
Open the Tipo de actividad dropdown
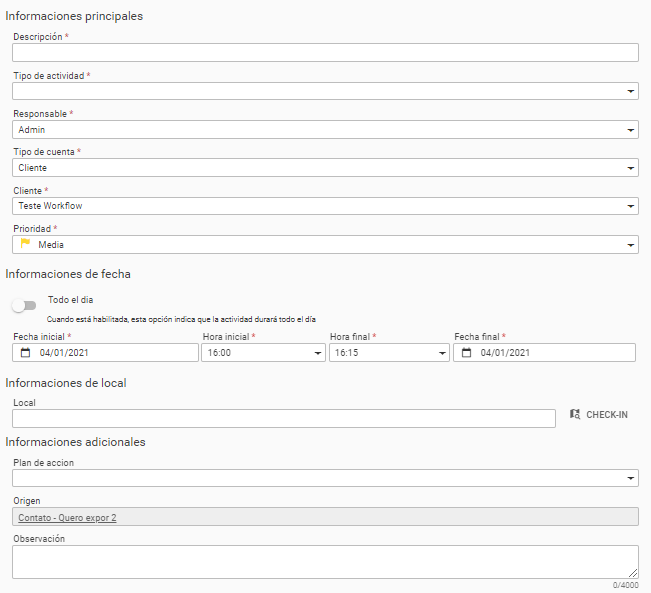(x=325, y=91)
